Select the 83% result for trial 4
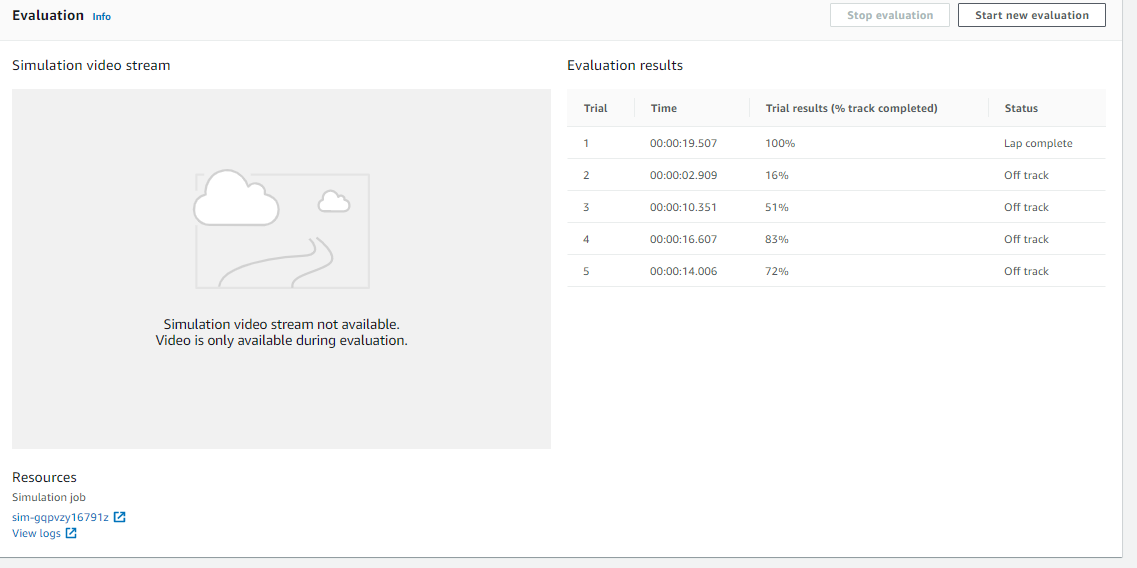The width and height of the screenshot is (1137, 568). [x=777, y=239]
